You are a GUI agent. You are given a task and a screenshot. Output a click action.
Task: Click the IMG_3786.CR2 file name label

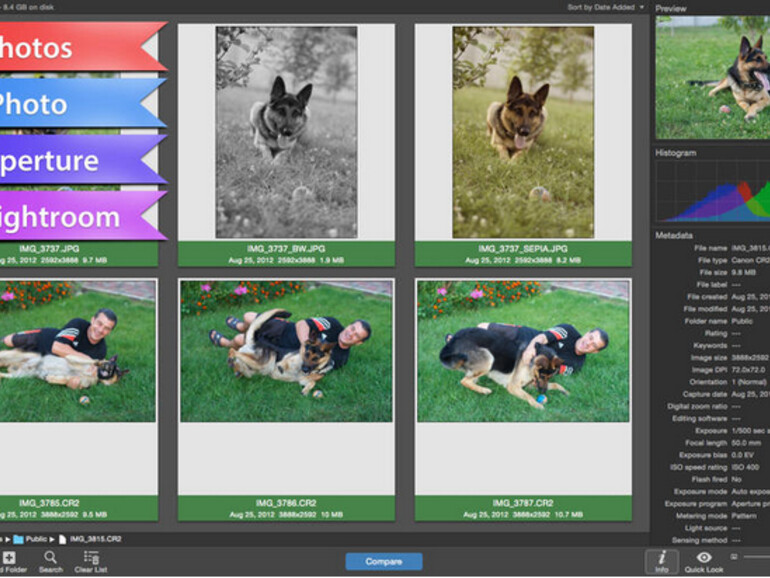coord(286,503)
